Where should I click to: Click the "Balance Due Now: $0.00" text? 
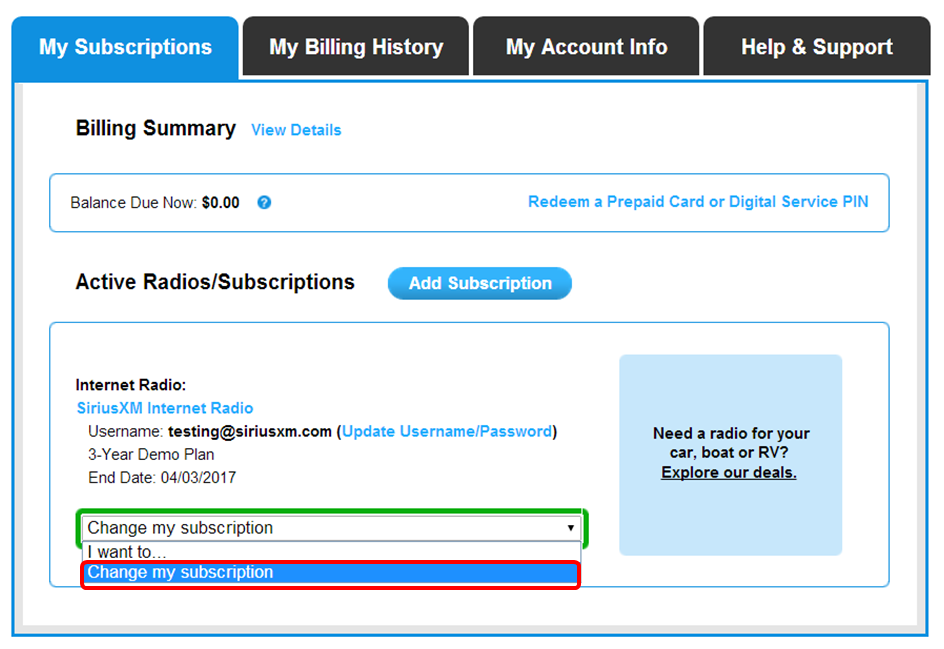click(155, 203)
